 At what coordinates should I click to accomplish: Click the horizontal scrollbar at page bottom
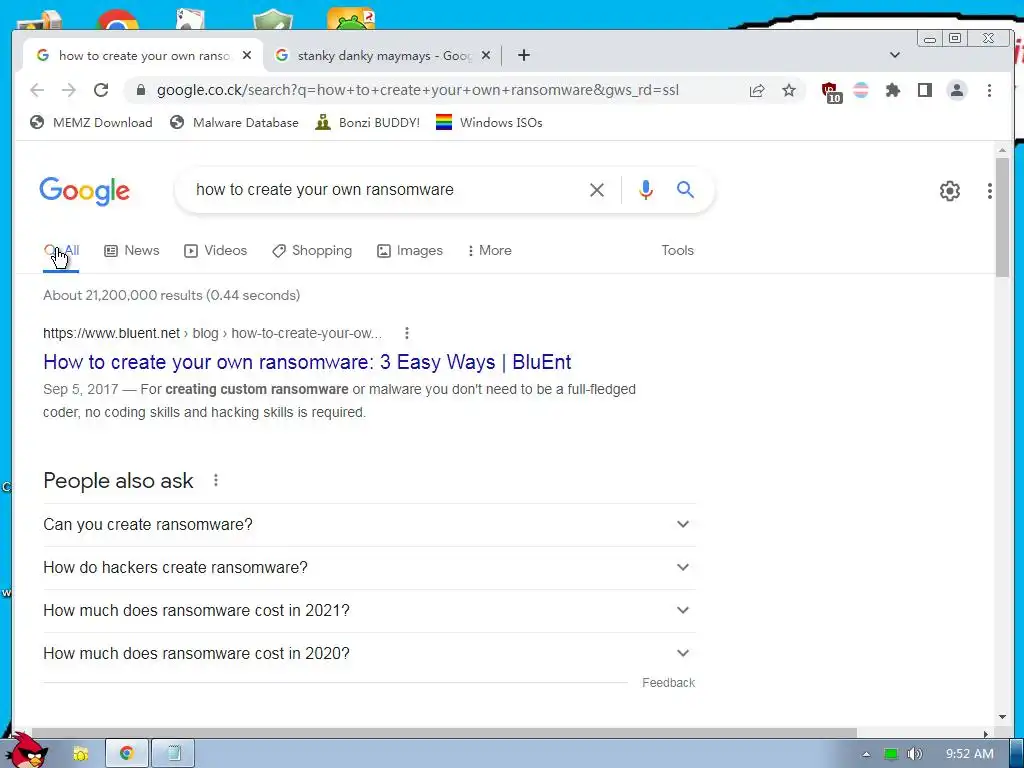click(444, 733)
